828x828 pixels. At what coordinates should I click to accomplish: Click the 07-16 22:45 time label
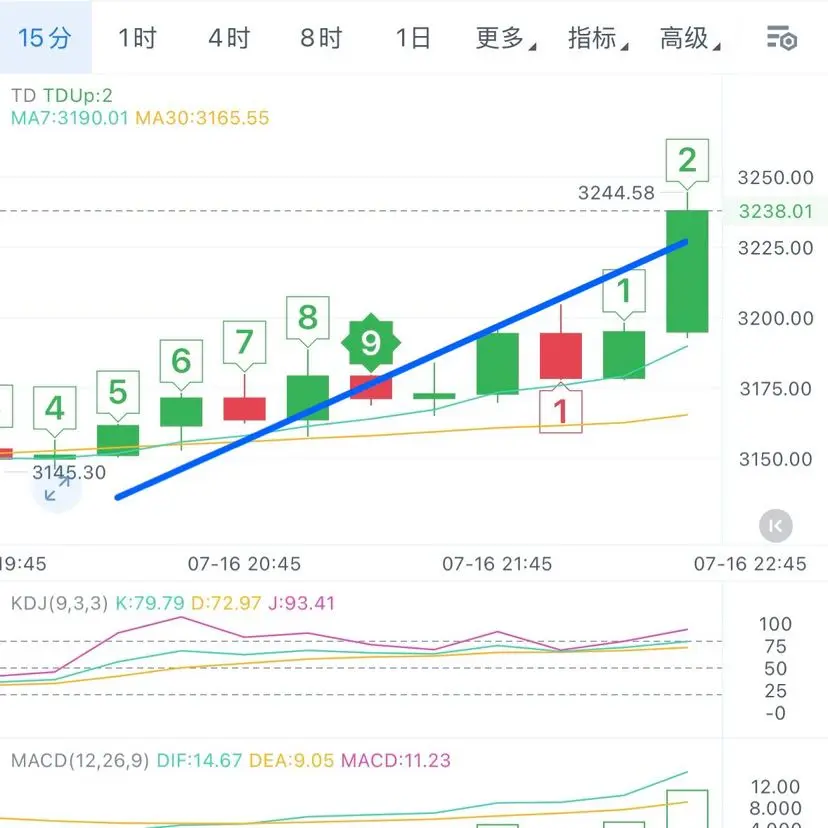click(750, 564)
